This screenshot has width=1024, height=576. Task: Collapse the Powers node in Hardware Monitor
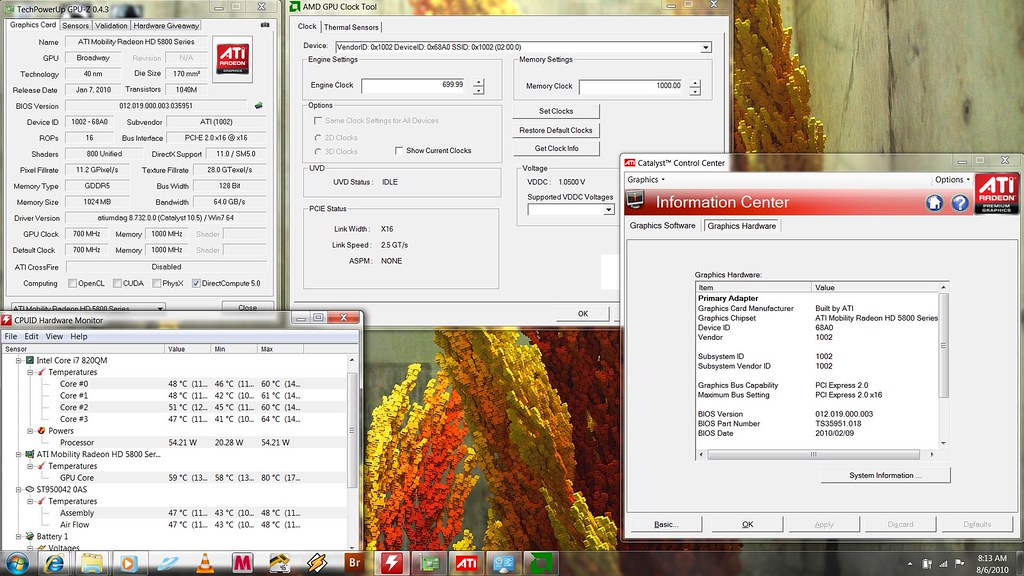[31, 431]
